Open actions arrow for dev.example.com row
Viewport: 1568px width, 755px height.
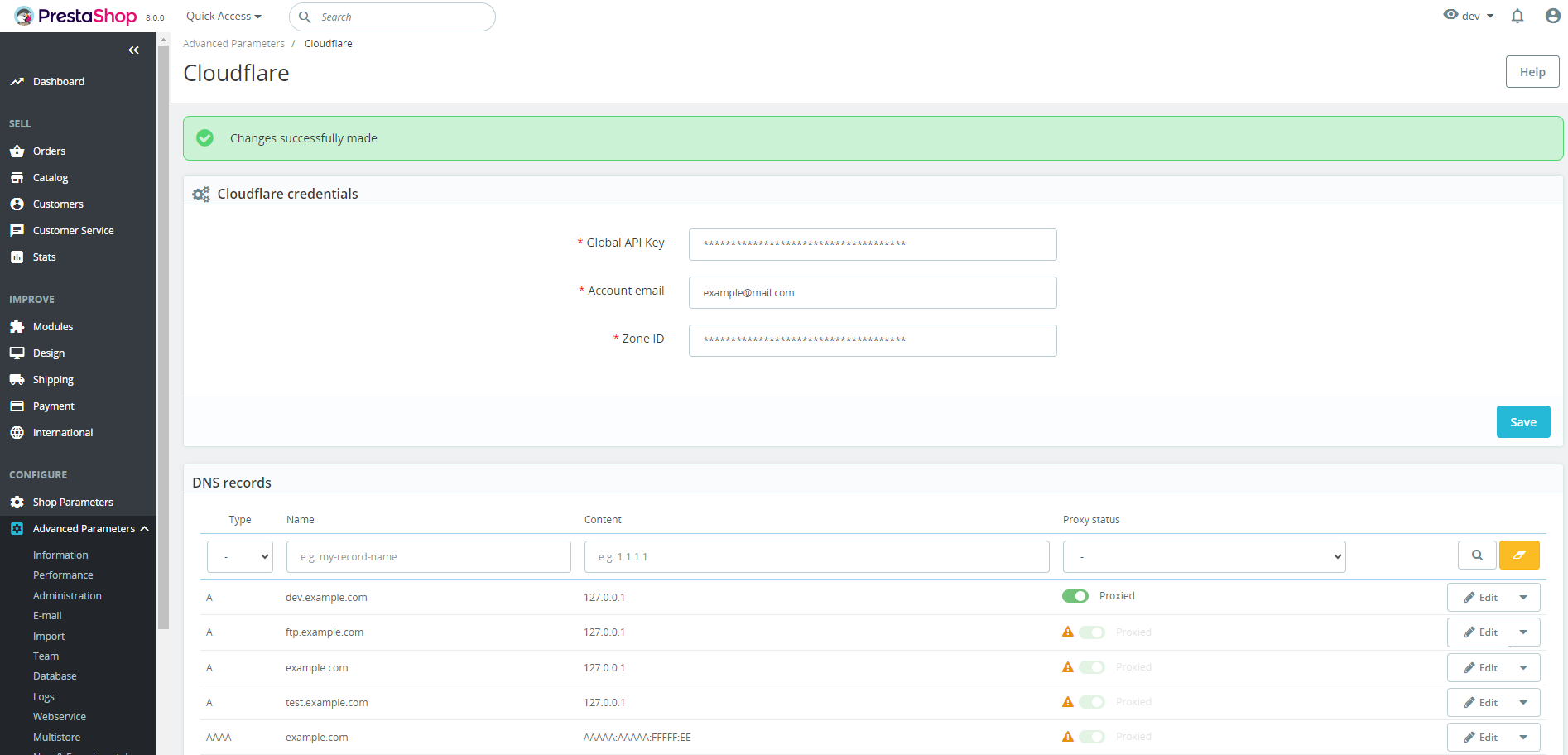coord(1523,598)
